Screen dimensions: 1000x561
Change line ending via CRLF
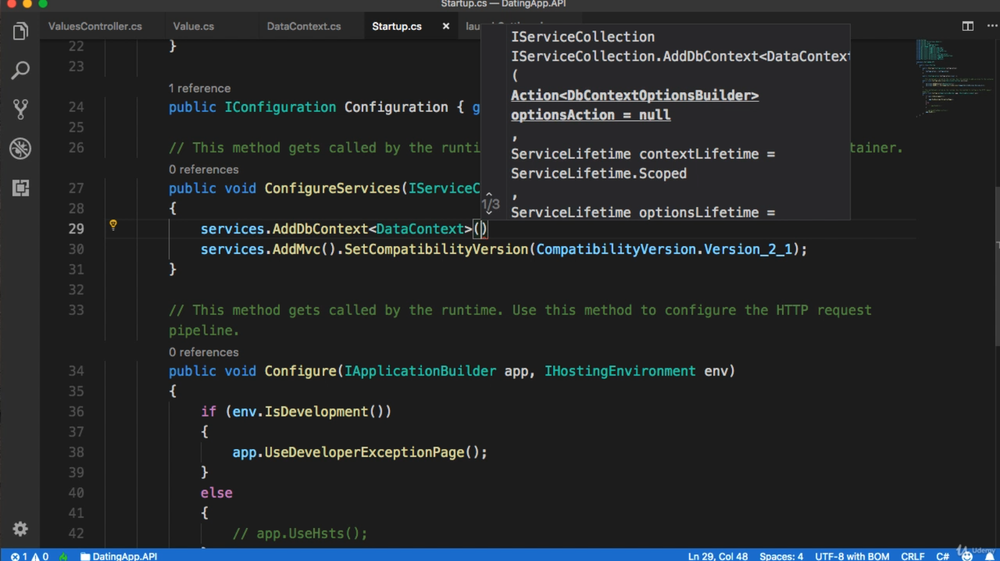pos(913,556)
